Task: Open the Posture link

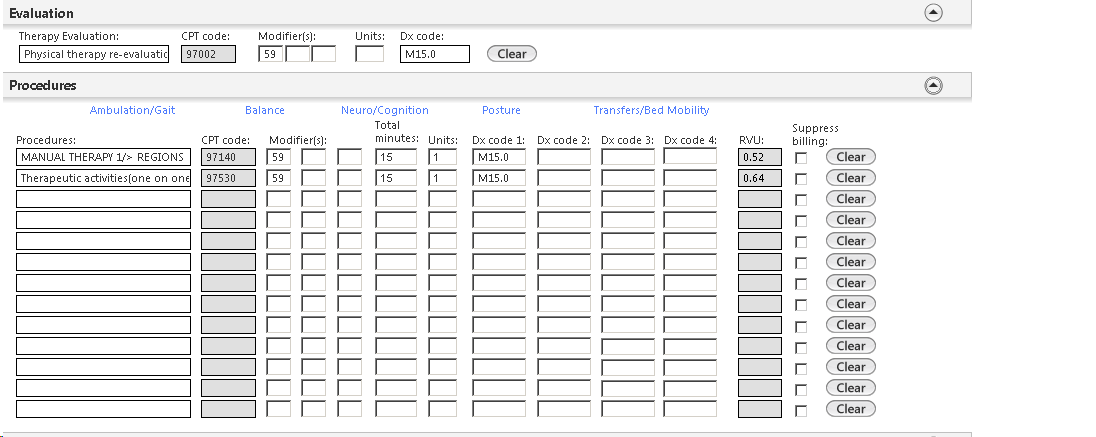Action: pos(501,110)
